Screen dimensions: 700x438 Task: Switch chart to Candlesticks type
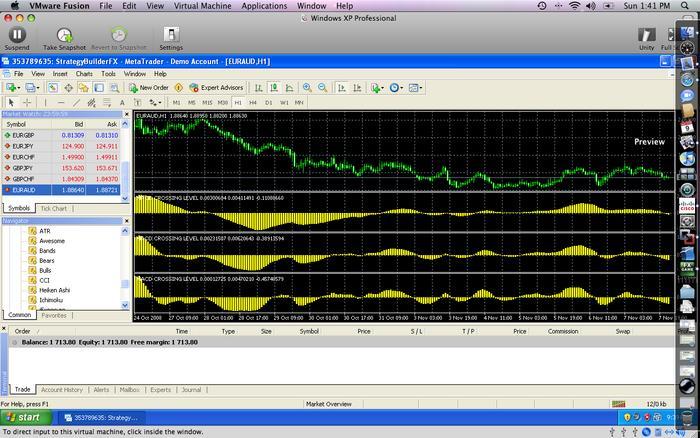pyautogui.click(x=274, y=88)
